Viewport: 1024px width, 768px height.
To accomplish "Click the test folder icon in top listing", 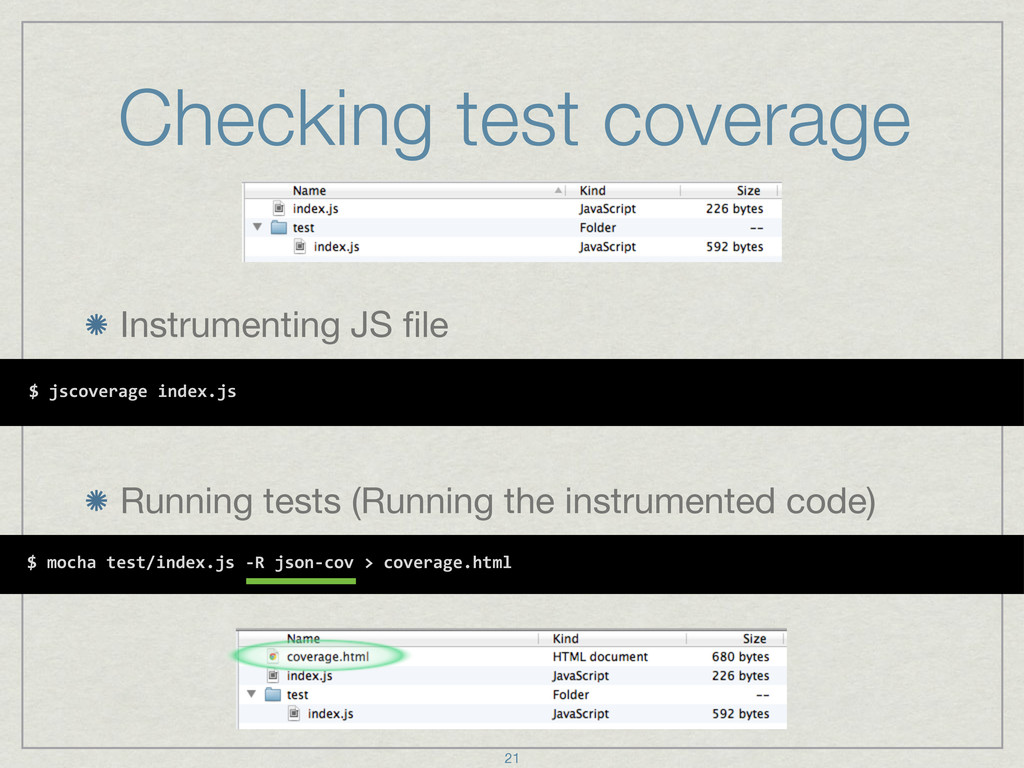I will tap(279, 227).
